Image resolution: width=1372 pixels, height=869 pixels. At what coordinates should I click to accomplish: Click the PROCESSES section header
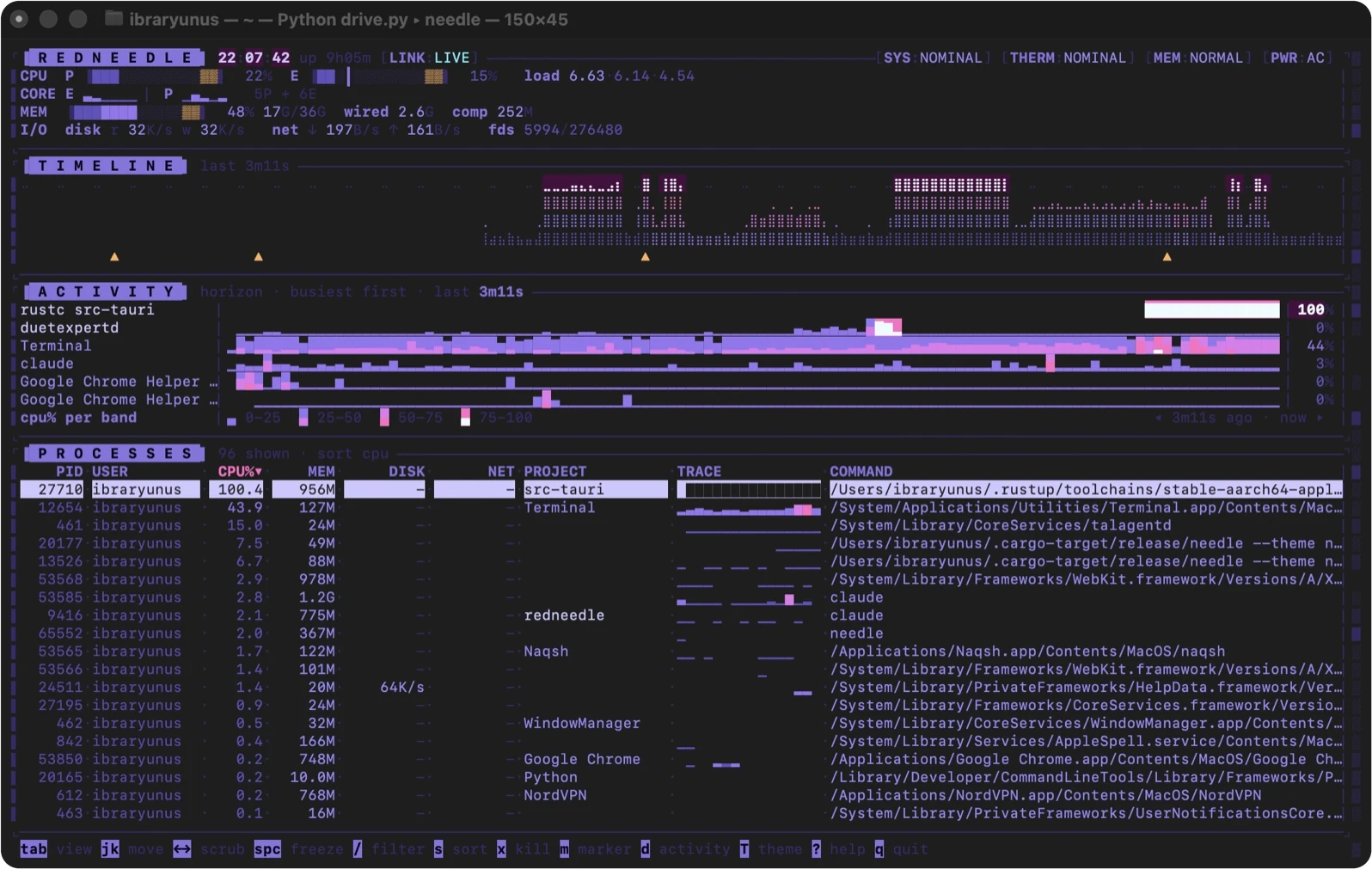114,453
